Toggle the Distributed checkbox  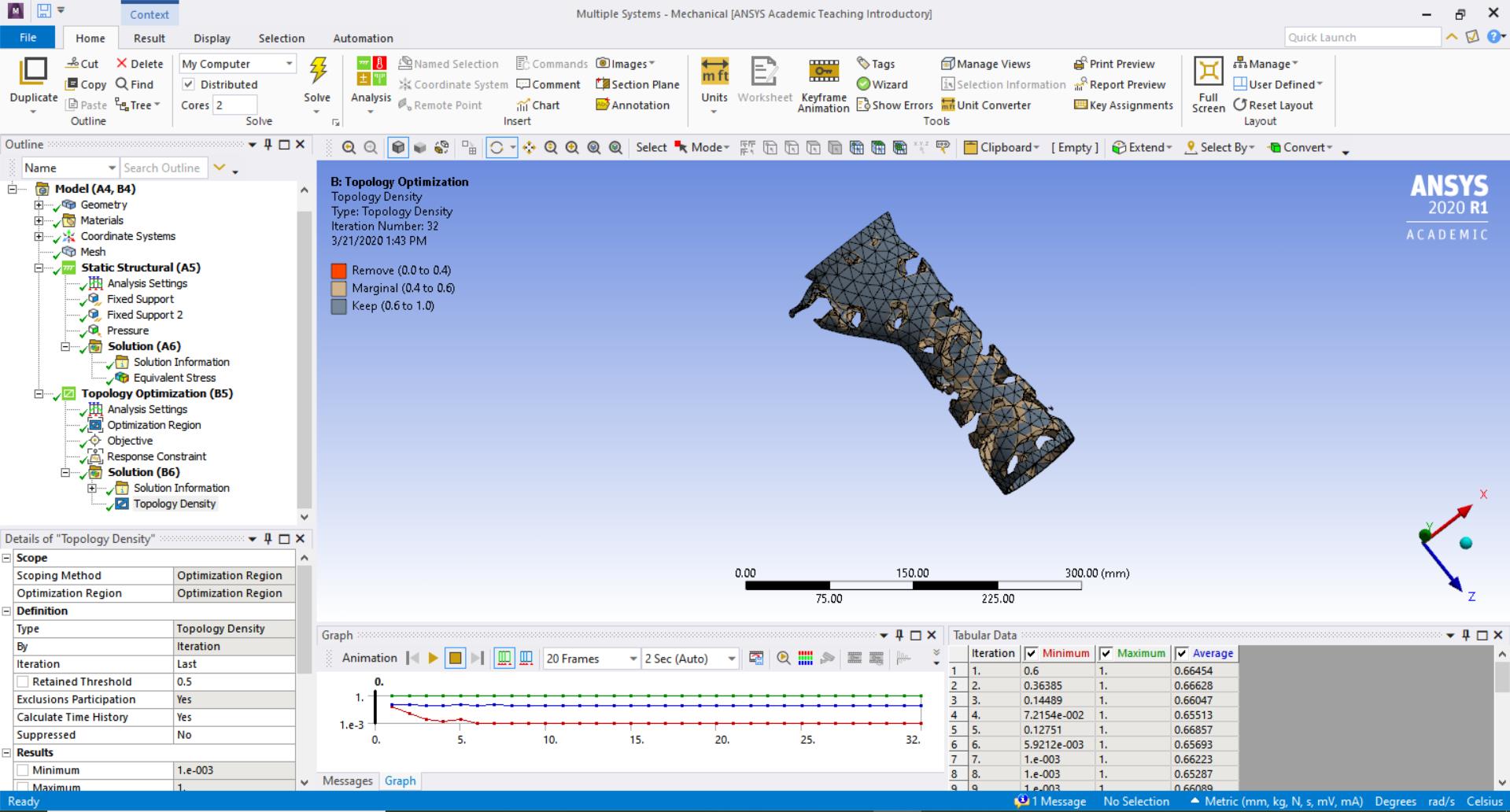[188, 84]
